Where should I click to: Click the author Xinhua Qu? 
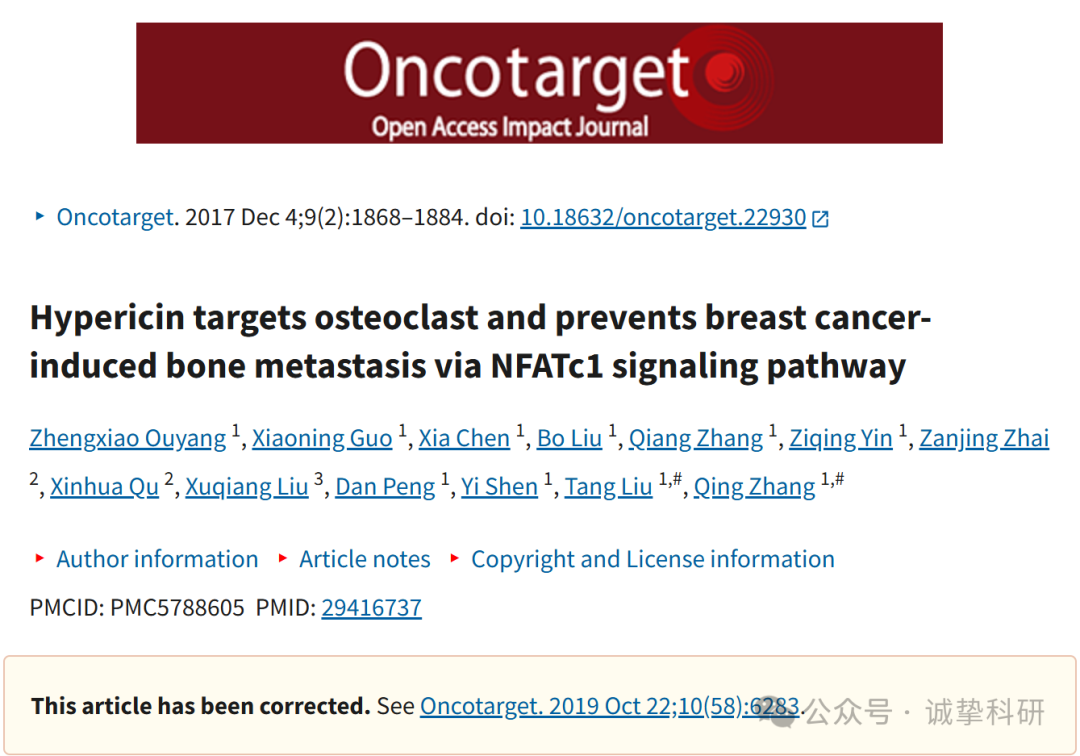click(104, 486)
